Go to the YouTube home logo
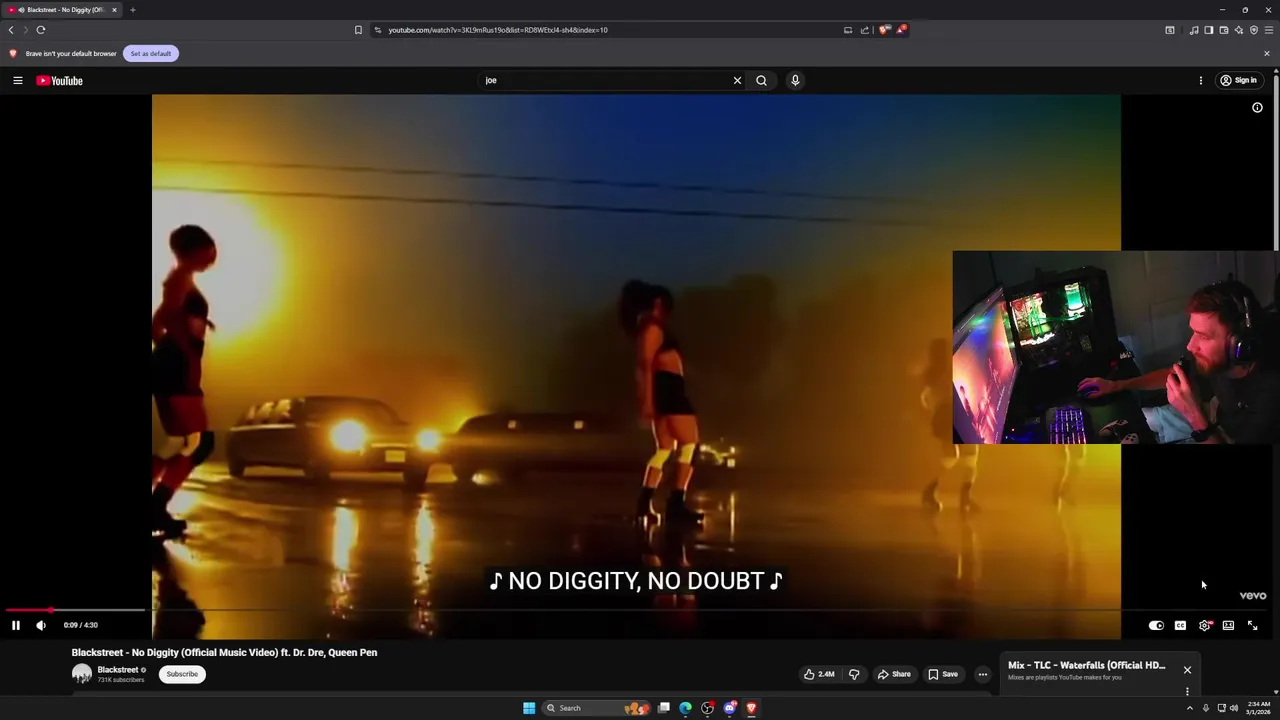 point(60,80)
